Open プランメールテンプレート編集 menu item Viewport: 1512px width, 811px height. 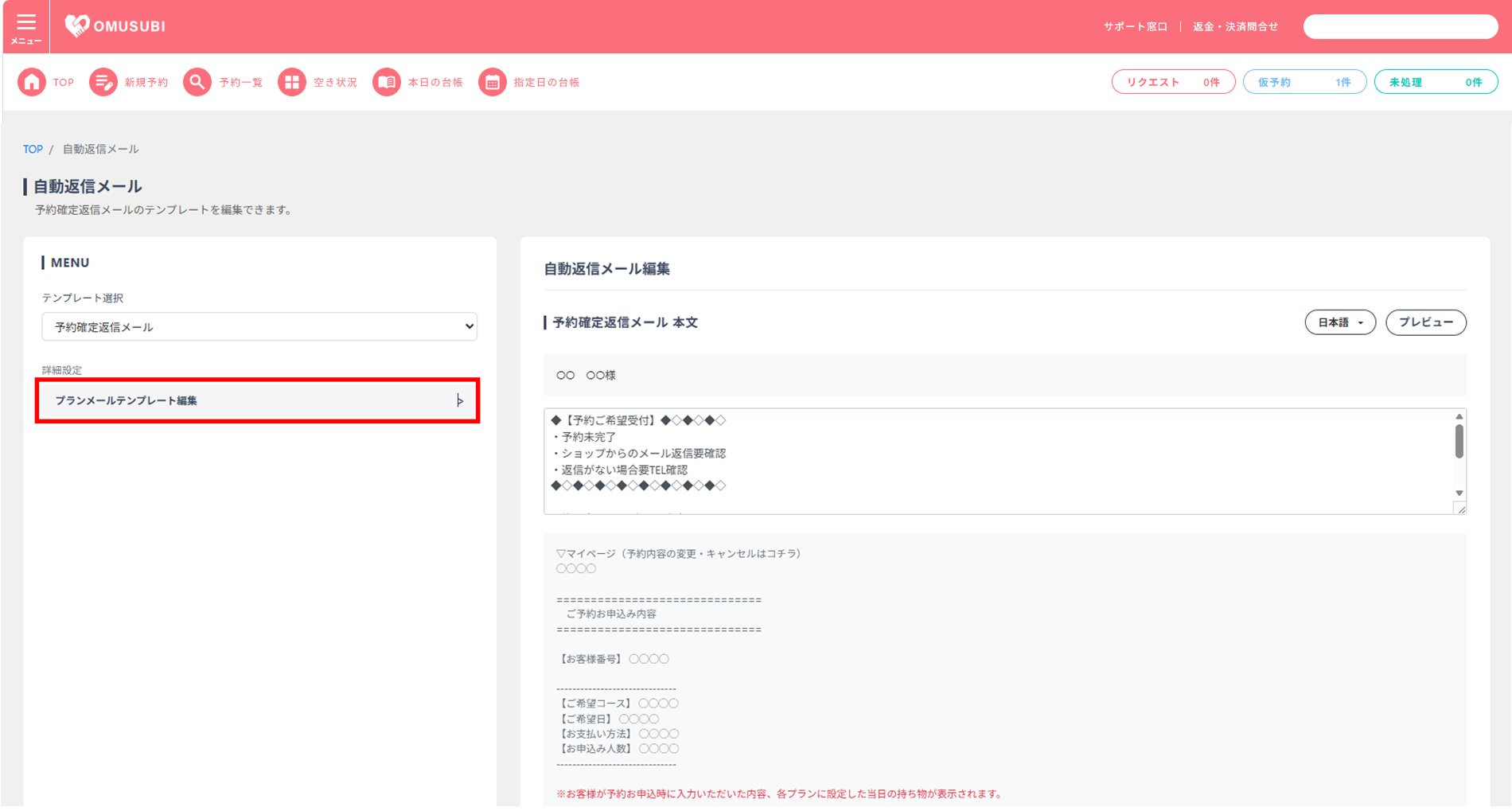257,400
